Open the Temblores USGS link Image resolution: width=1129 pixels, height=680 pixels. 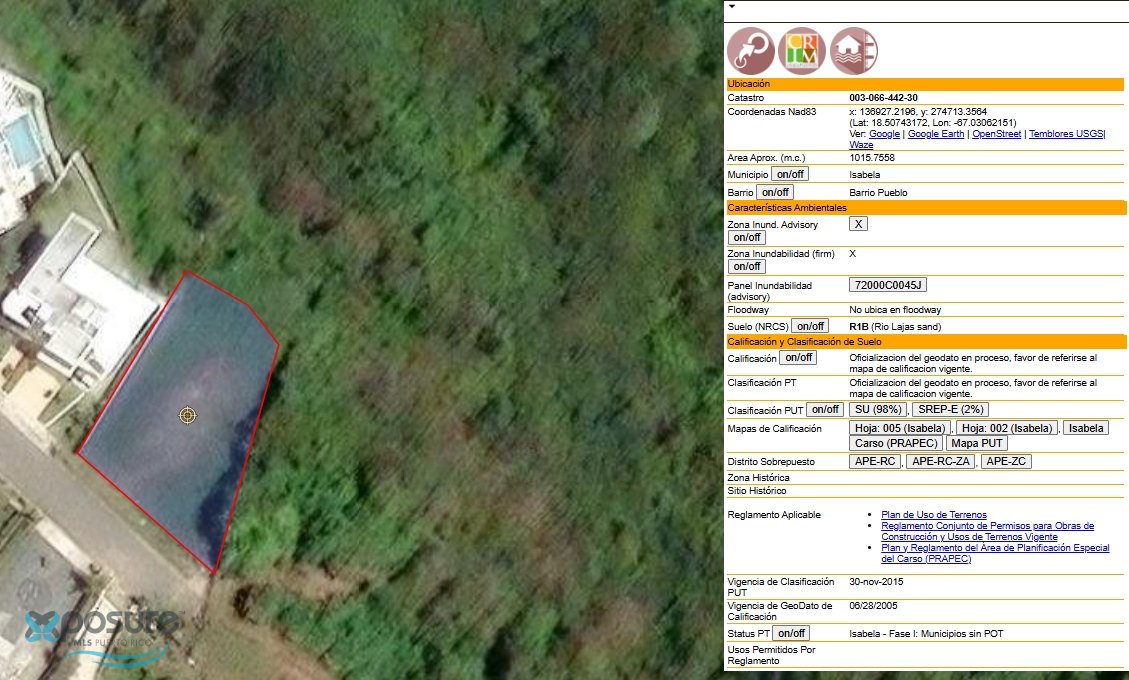(x=1065, y=134)
